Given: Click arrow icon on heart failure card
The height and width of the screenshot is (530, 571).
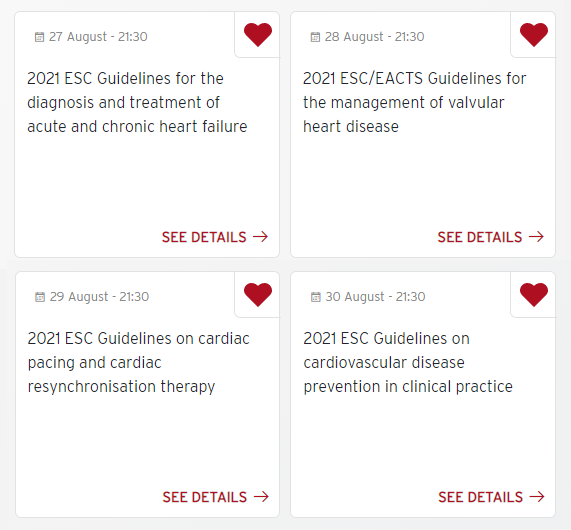Looking at the screenshot, I should [x=261, y=237].
